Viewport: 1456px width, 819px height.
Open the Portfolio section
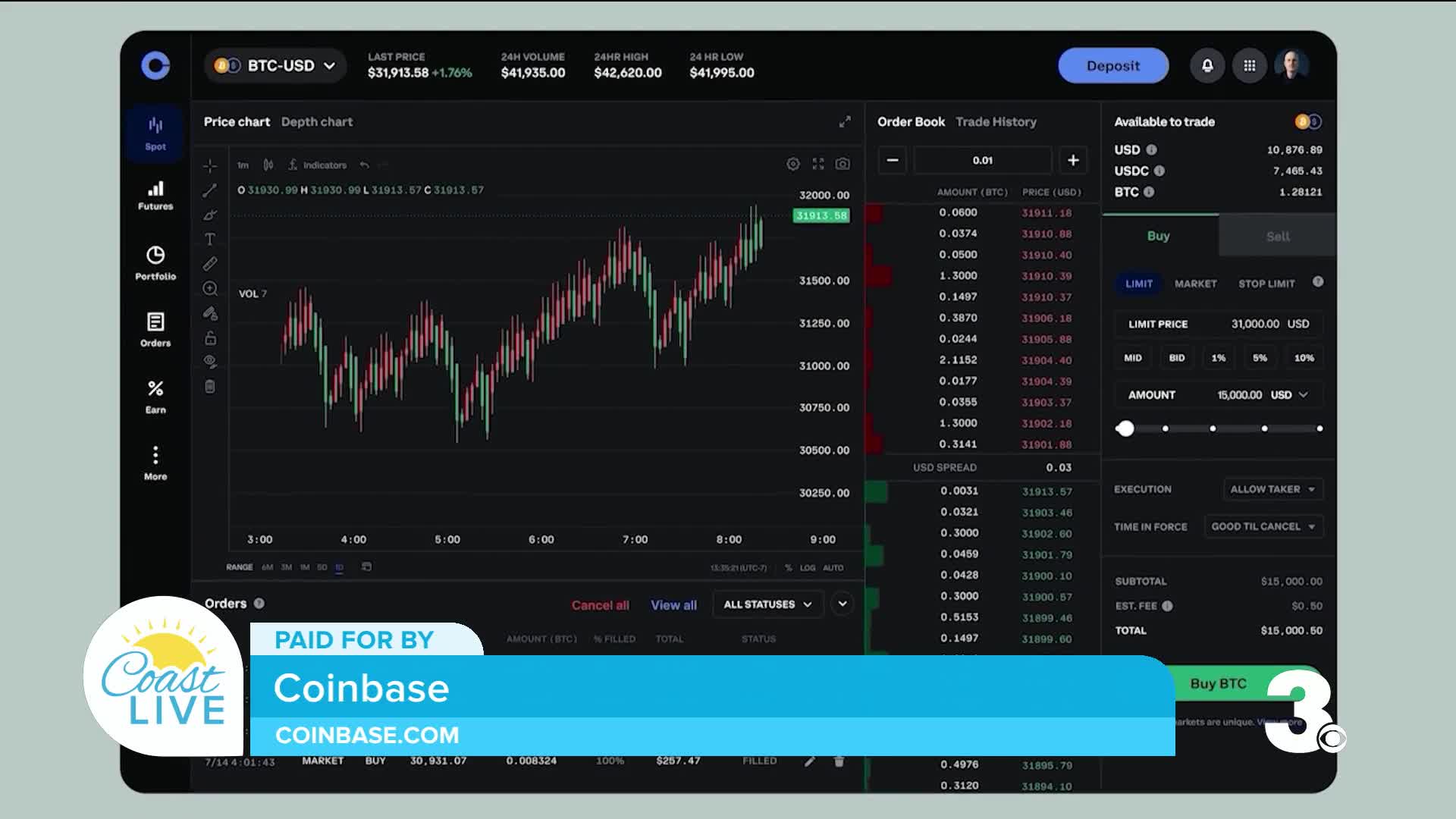(155, 263)
